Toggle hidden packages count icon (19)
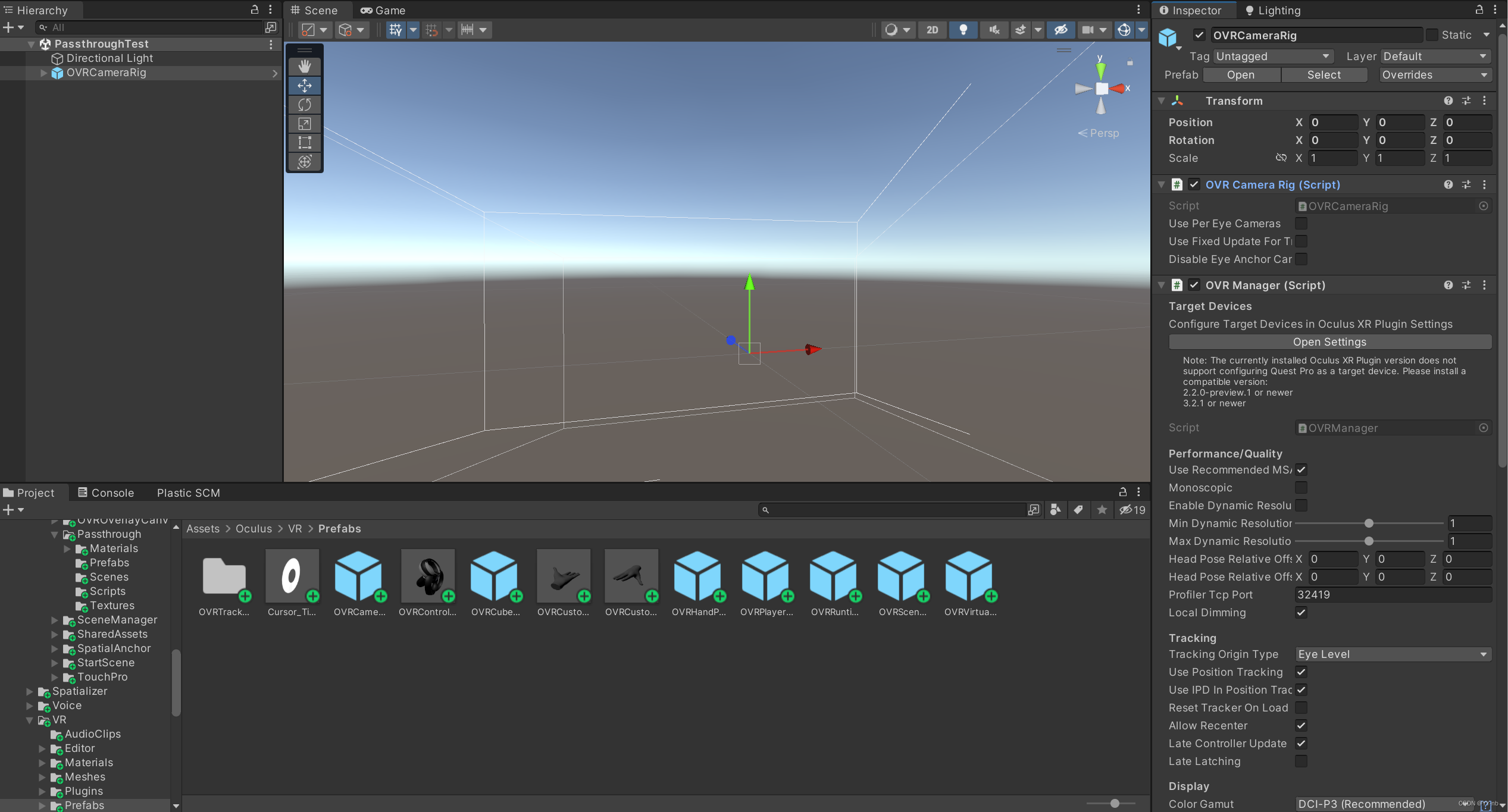The image size is (1508, 812). 1132,510
